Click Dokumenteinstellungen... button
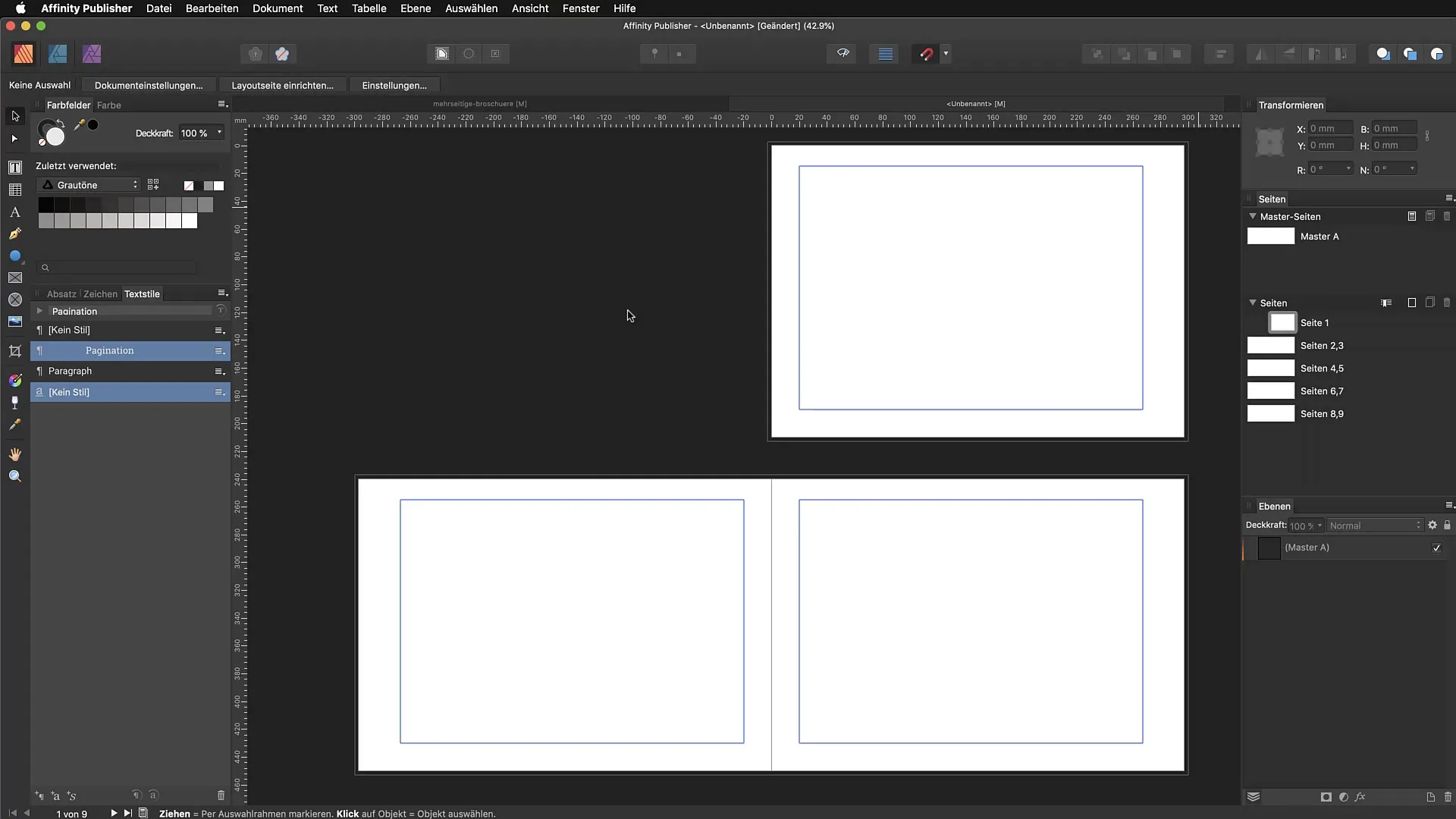1456x819 pixels. (x=149, y=85)
